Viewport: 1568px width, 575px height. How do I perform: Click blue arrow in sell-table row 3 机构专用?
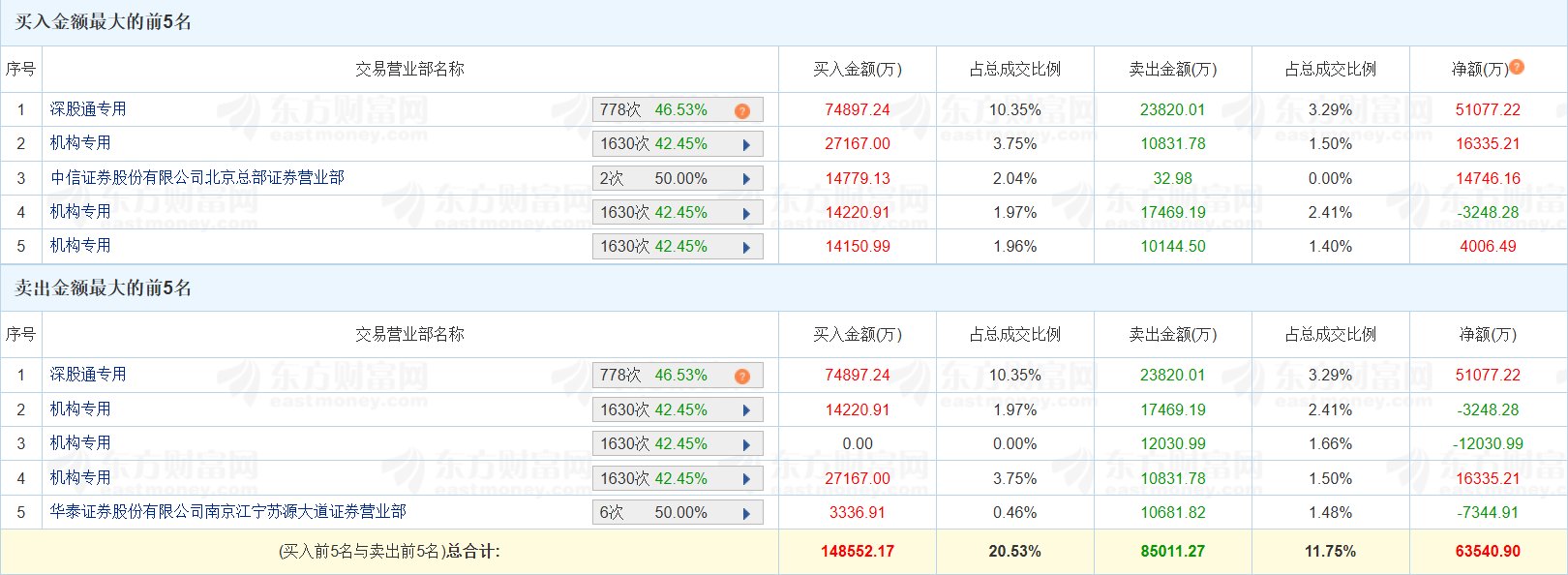click(746, 444)
